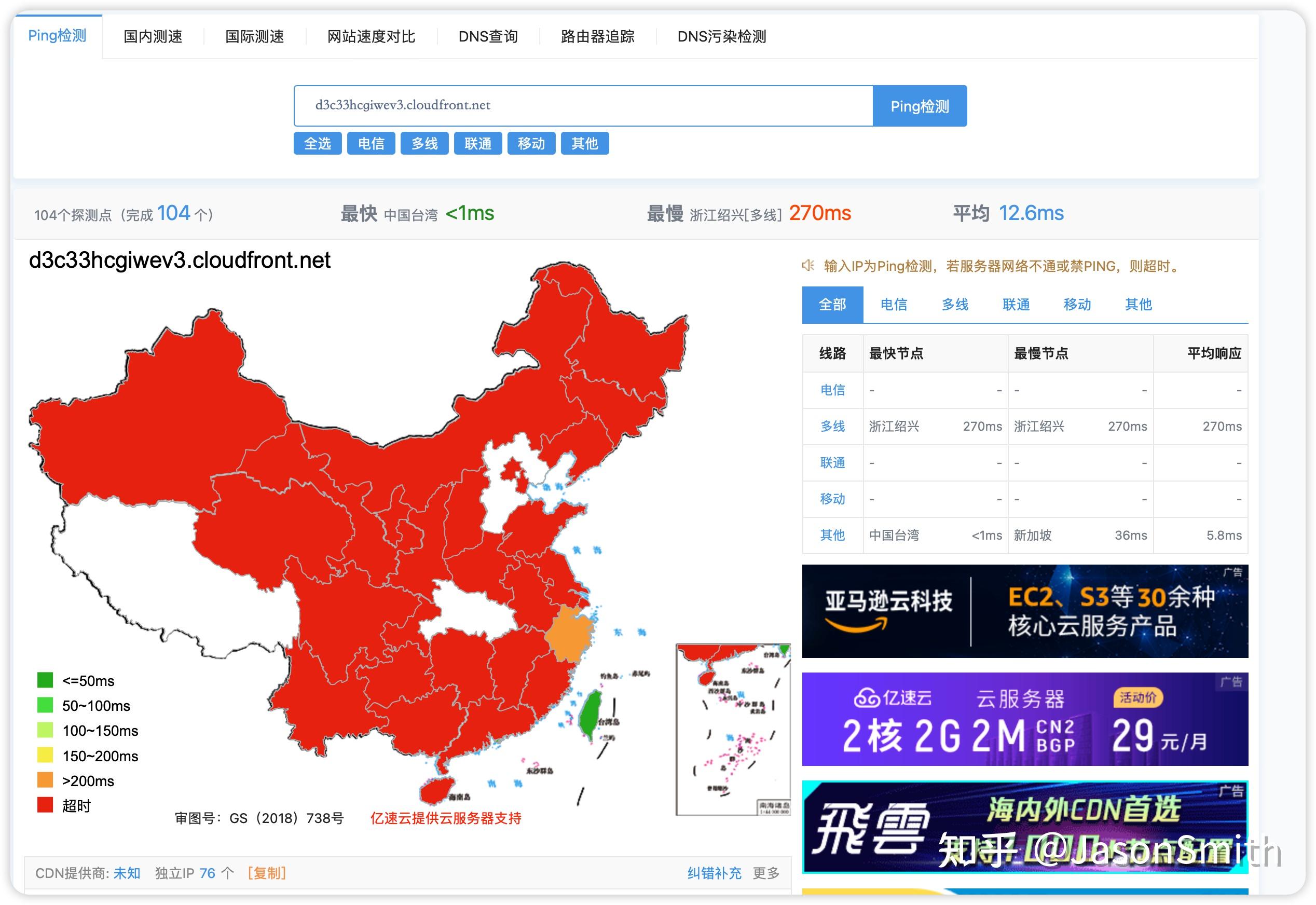Viewport: 1316px width, 905px height.
Task: Switch to the Ping检测 tab
Action: click(57, 36)
